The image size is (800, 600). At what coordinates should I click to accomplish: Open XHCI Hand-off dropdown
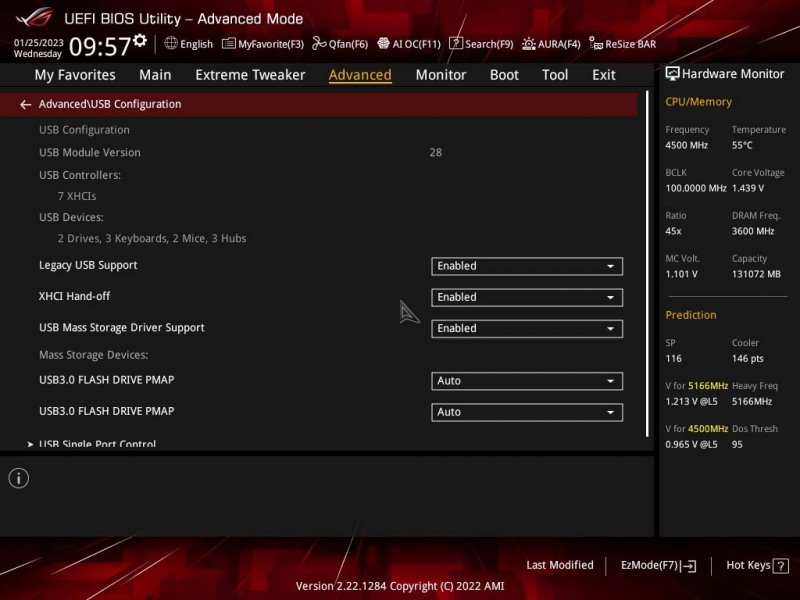click(x=527, y=297)
